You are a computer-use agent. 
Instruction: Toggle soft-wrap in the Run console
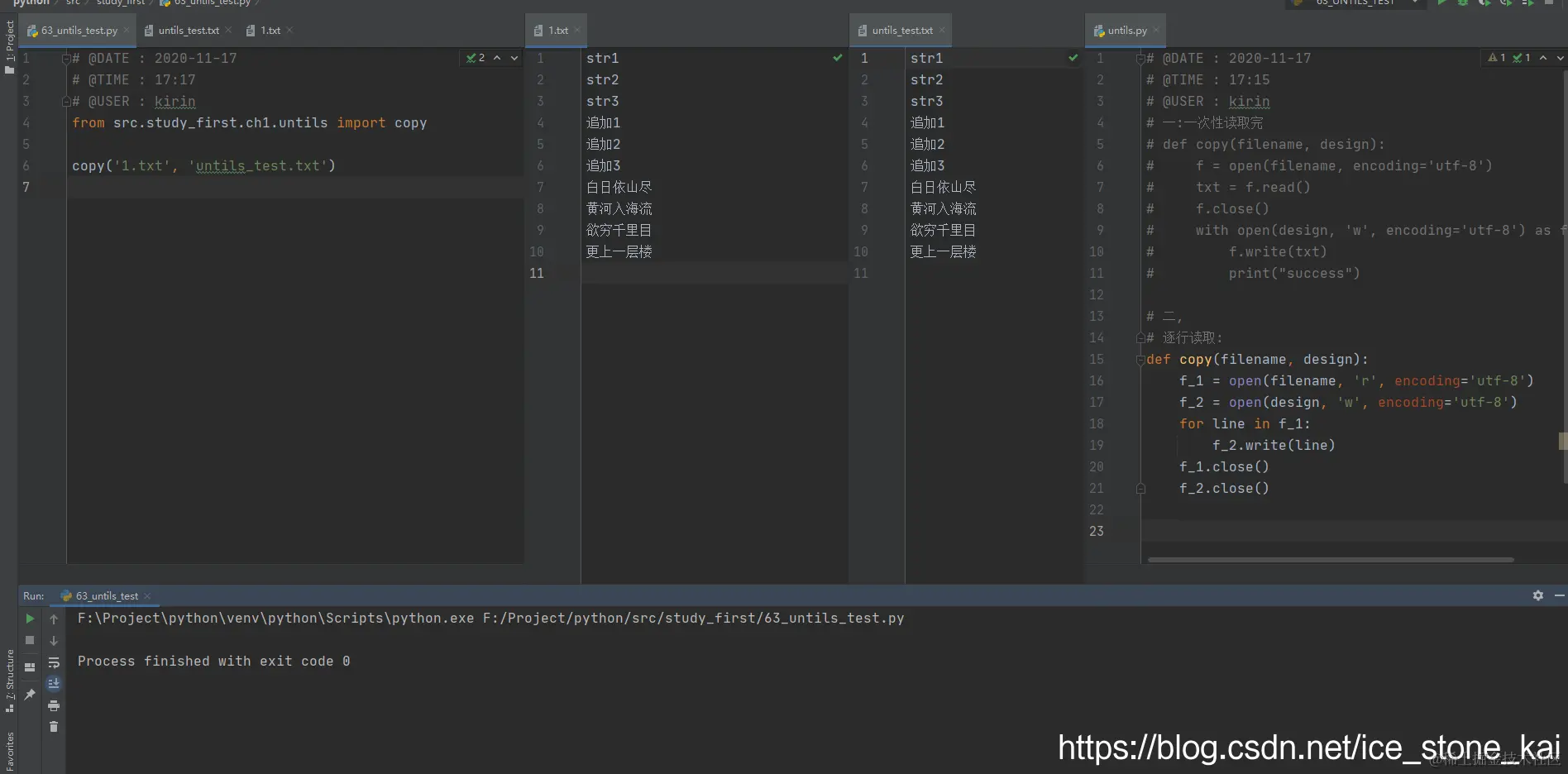54,662
